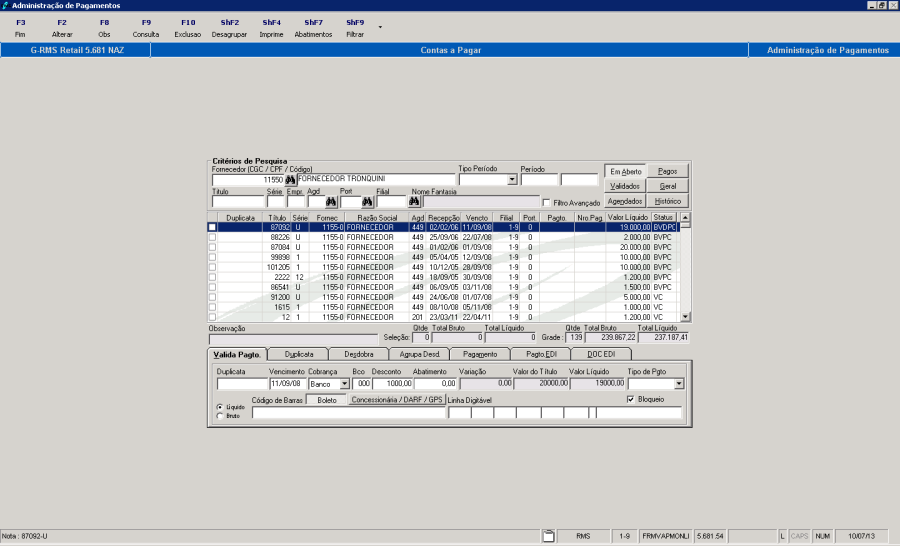
Task: Click the Validados filter button
Action: point(624,186)
